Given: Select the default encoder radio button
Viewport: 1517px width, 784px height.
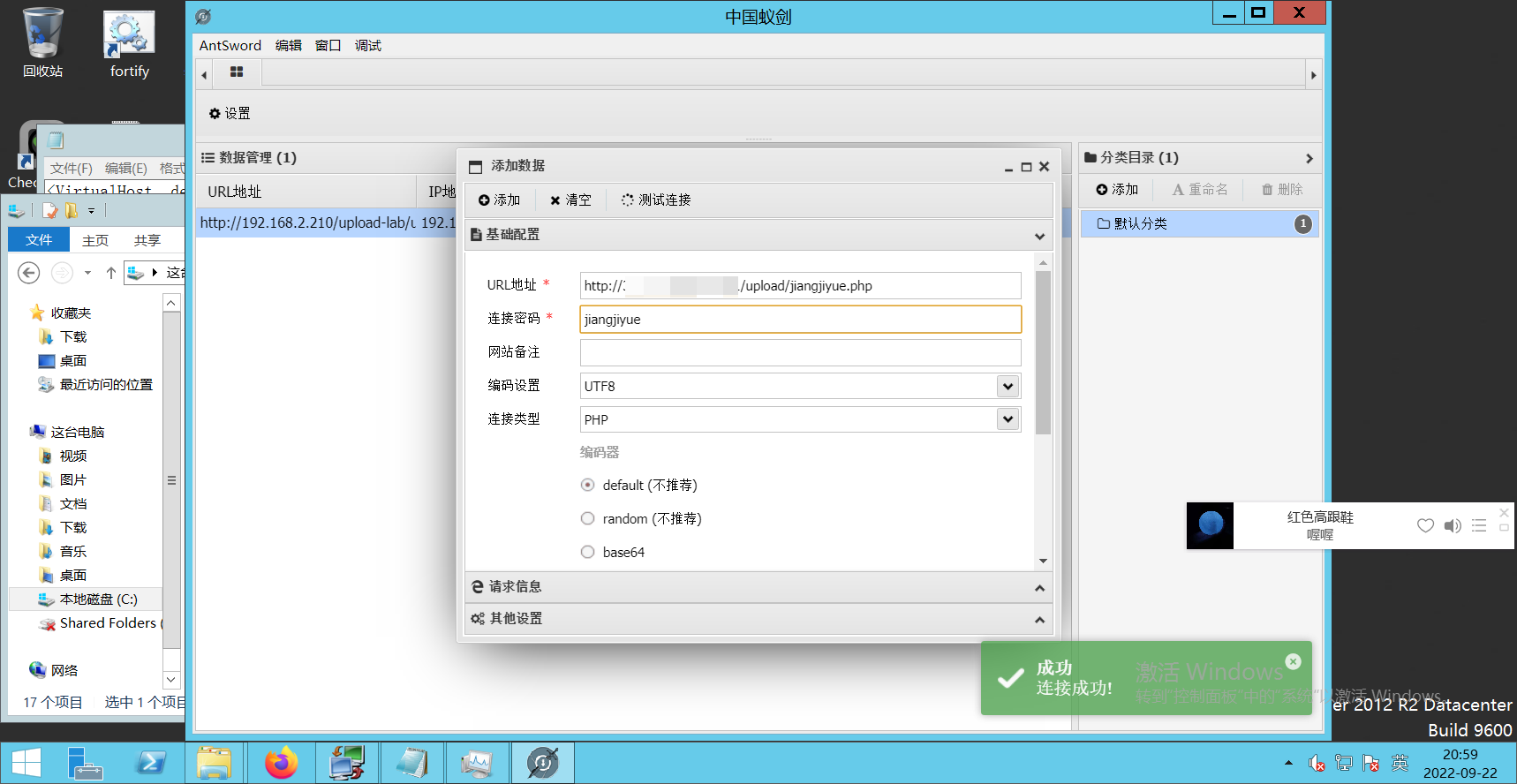Looking at the screenshot, I should (x=588, y=486).
